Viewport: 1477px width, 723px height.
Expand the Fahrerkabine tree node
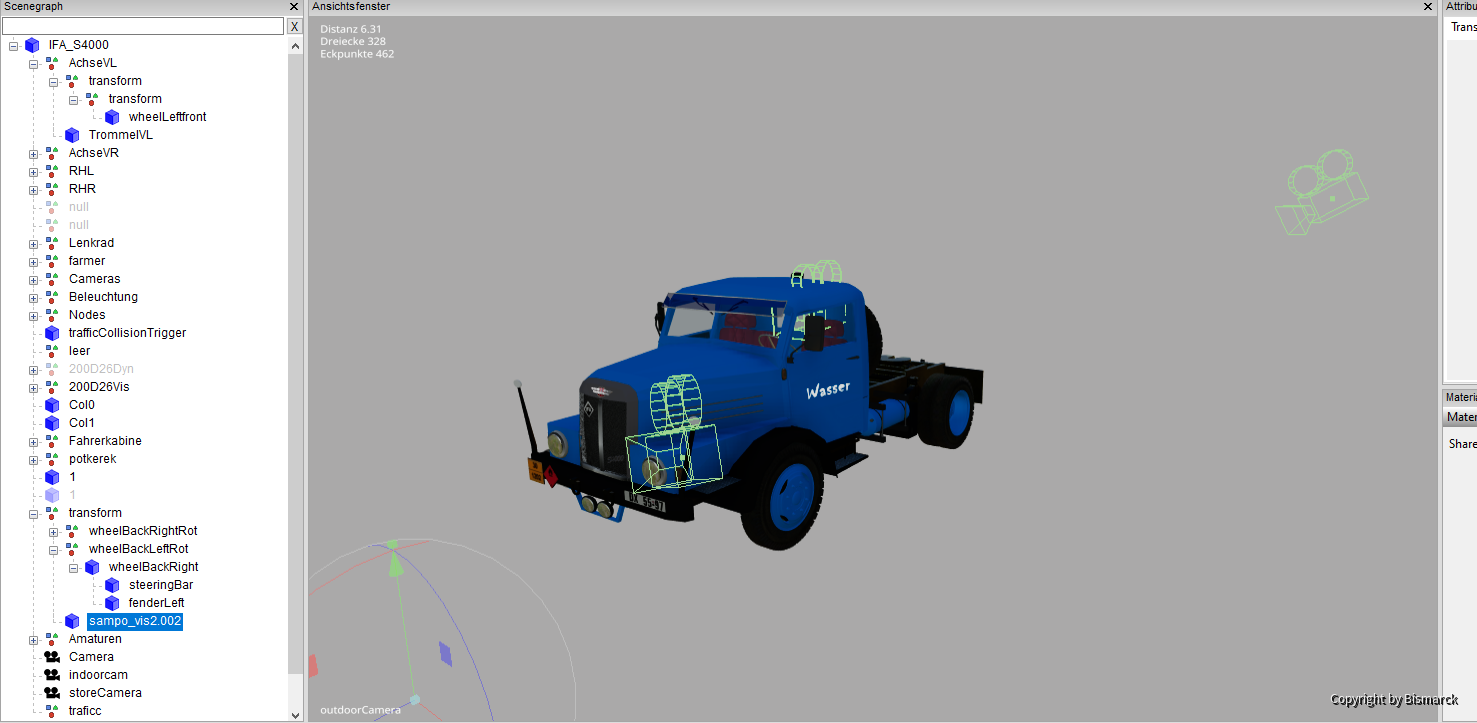34,441
